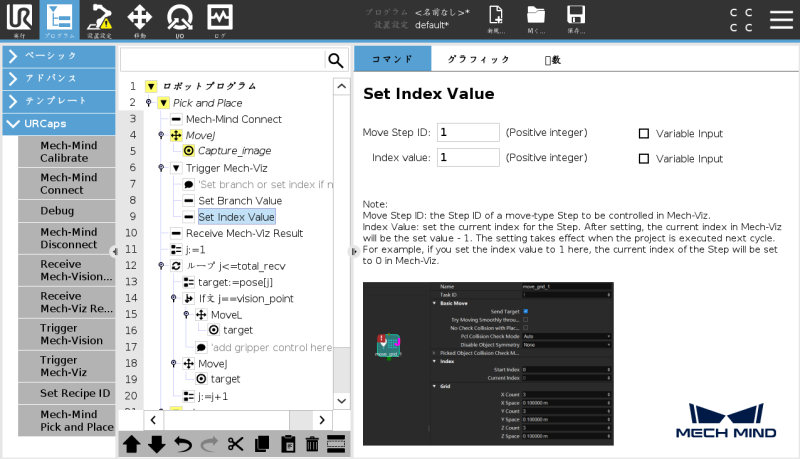
Task: Collapse the ロボットプログラム root node
Action: click(151, 86)
